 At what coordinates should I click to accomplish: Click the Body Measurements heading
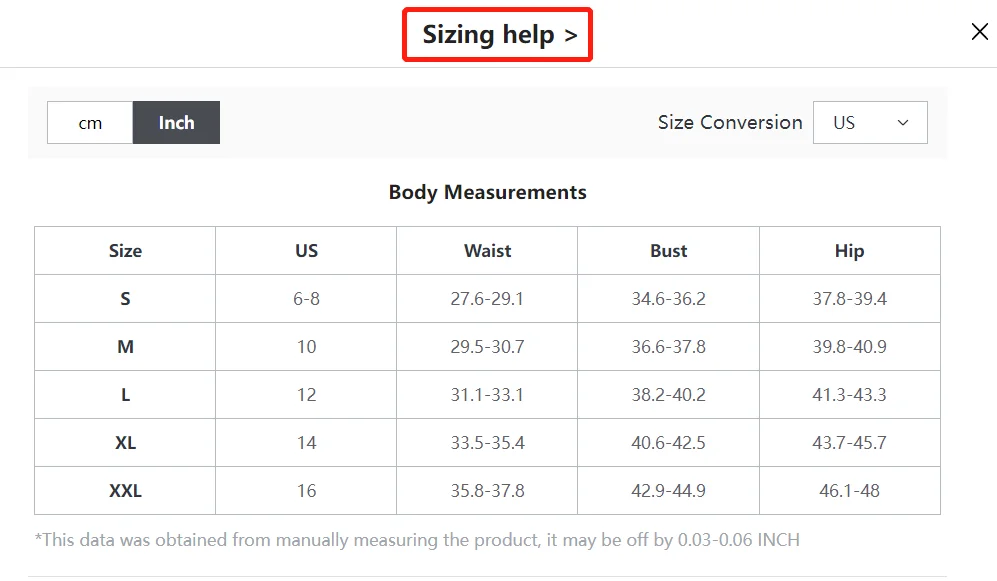pyautogui.click(x=488, y=193)
